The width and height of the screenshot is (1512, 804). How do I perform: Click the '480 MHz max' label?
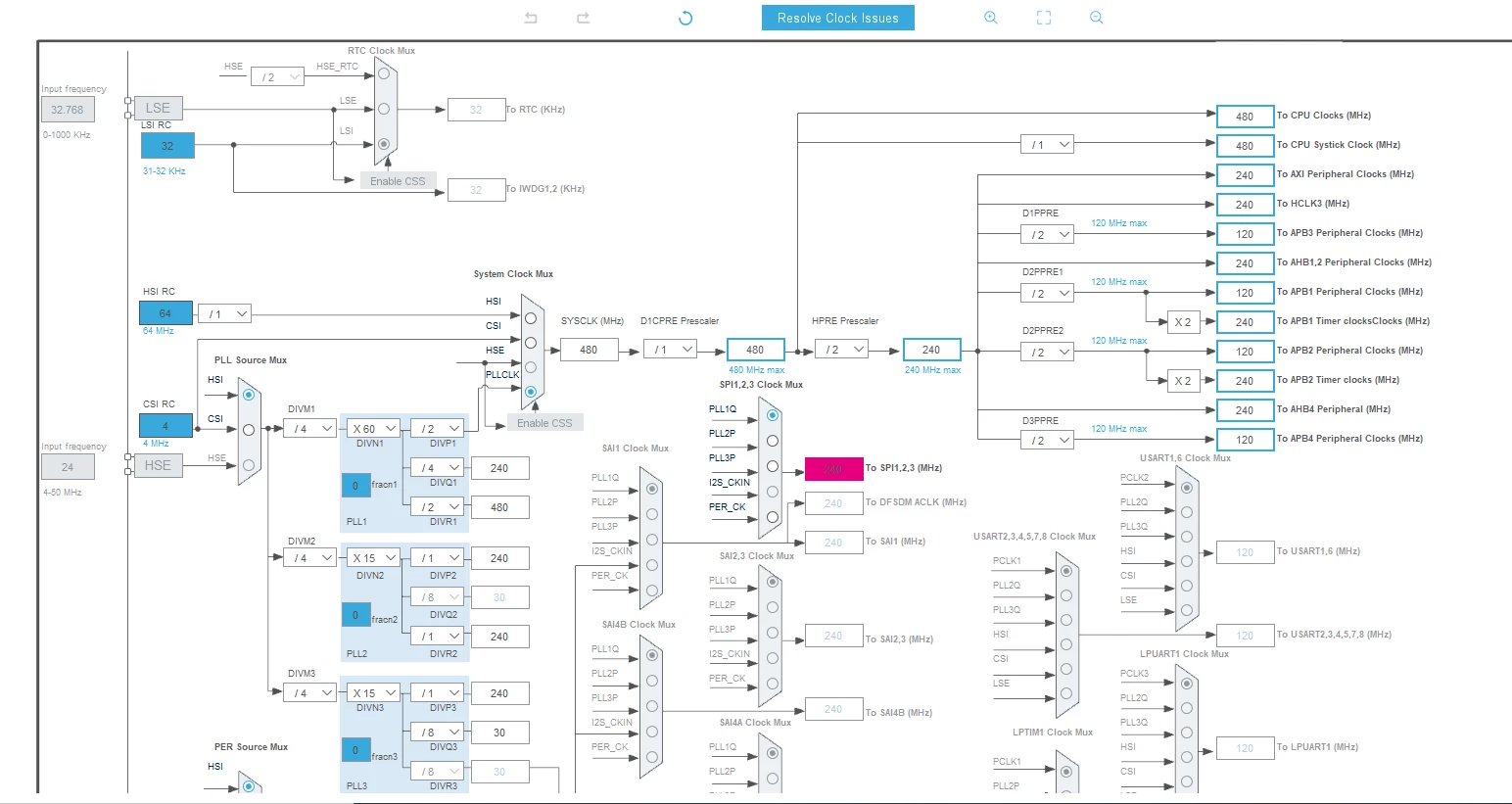click(757, 370)
